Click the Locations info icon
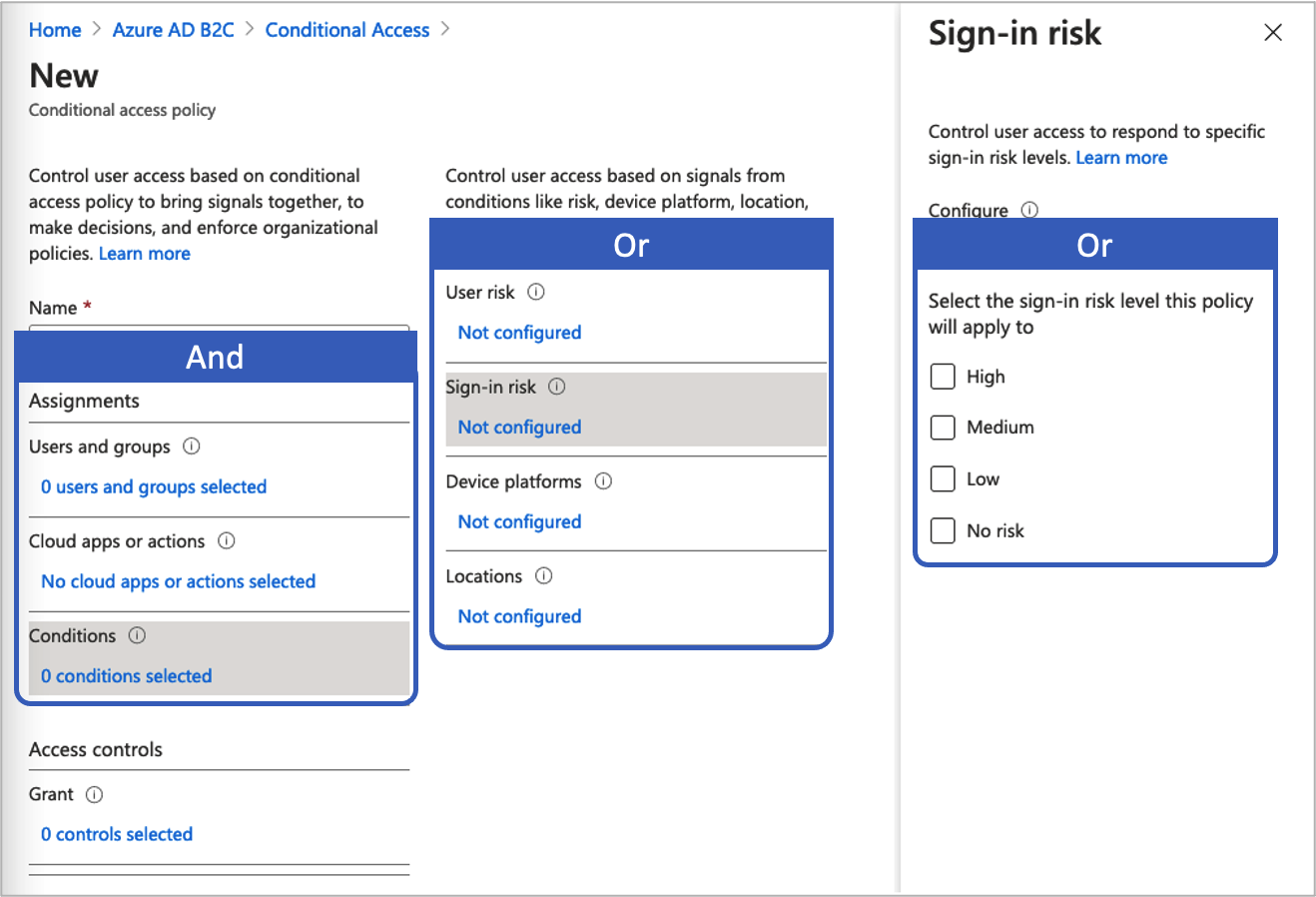This screenshot has height=897, width=1316. tap(542, 576)
